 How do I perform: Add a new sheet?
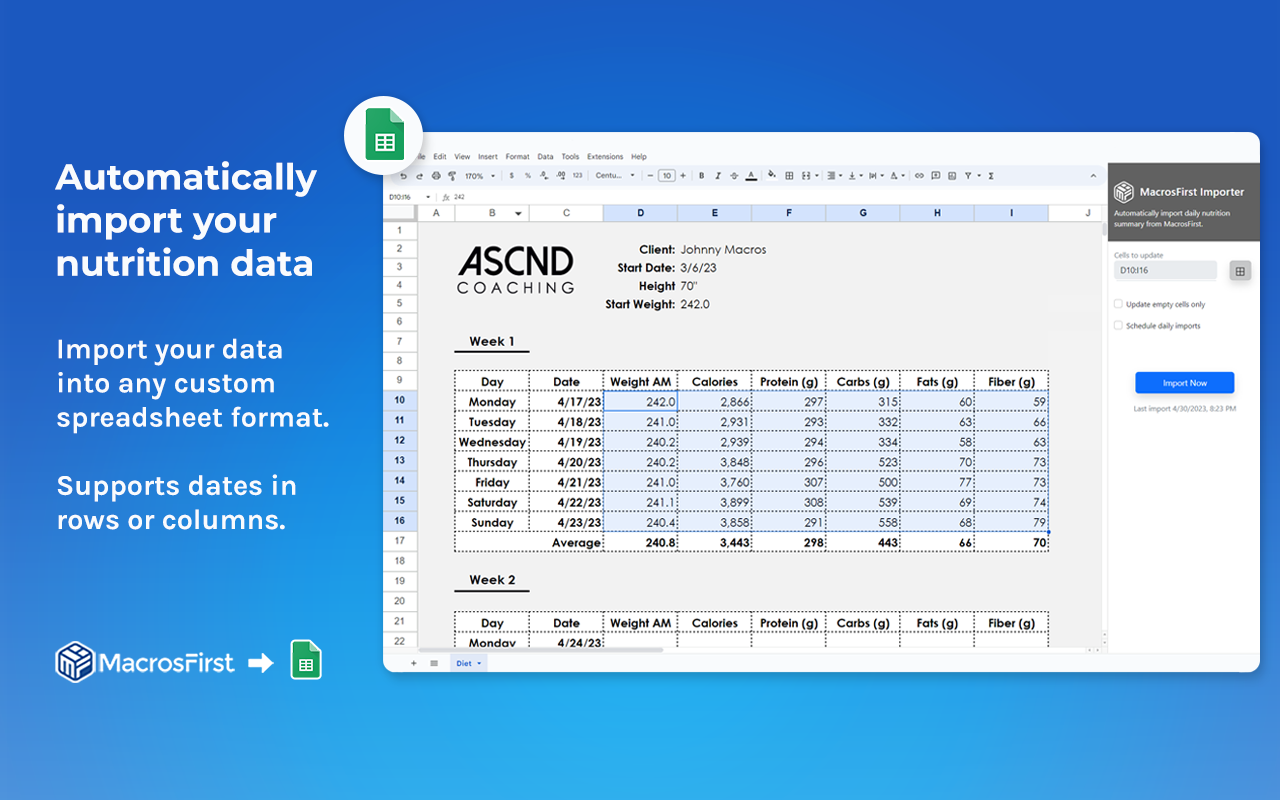click(x=414, y=663)
